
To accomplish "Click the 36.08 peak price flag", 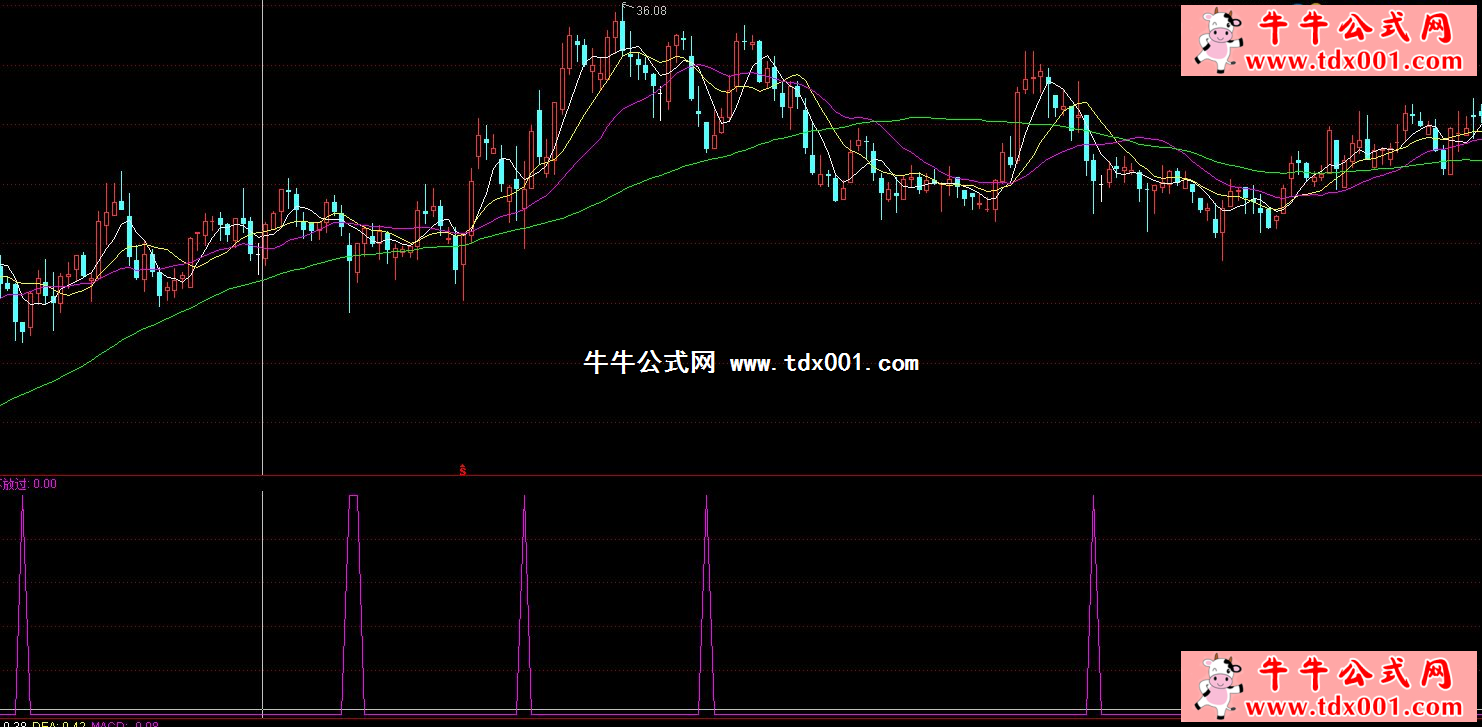I will click(650, 10).
